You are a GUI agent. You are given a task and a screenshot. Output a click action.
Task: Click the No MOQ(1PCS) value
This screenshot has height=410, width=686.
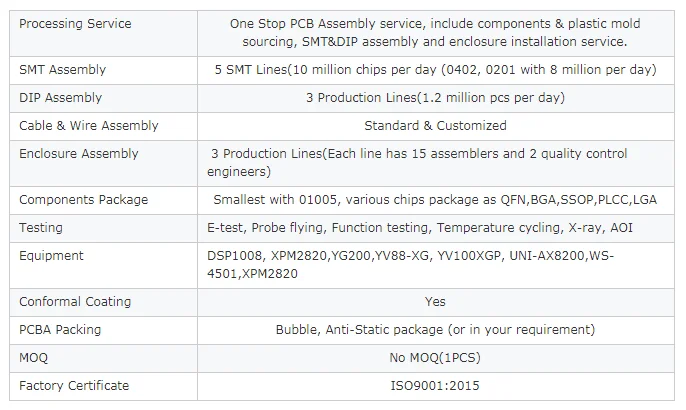click(435, 358)
